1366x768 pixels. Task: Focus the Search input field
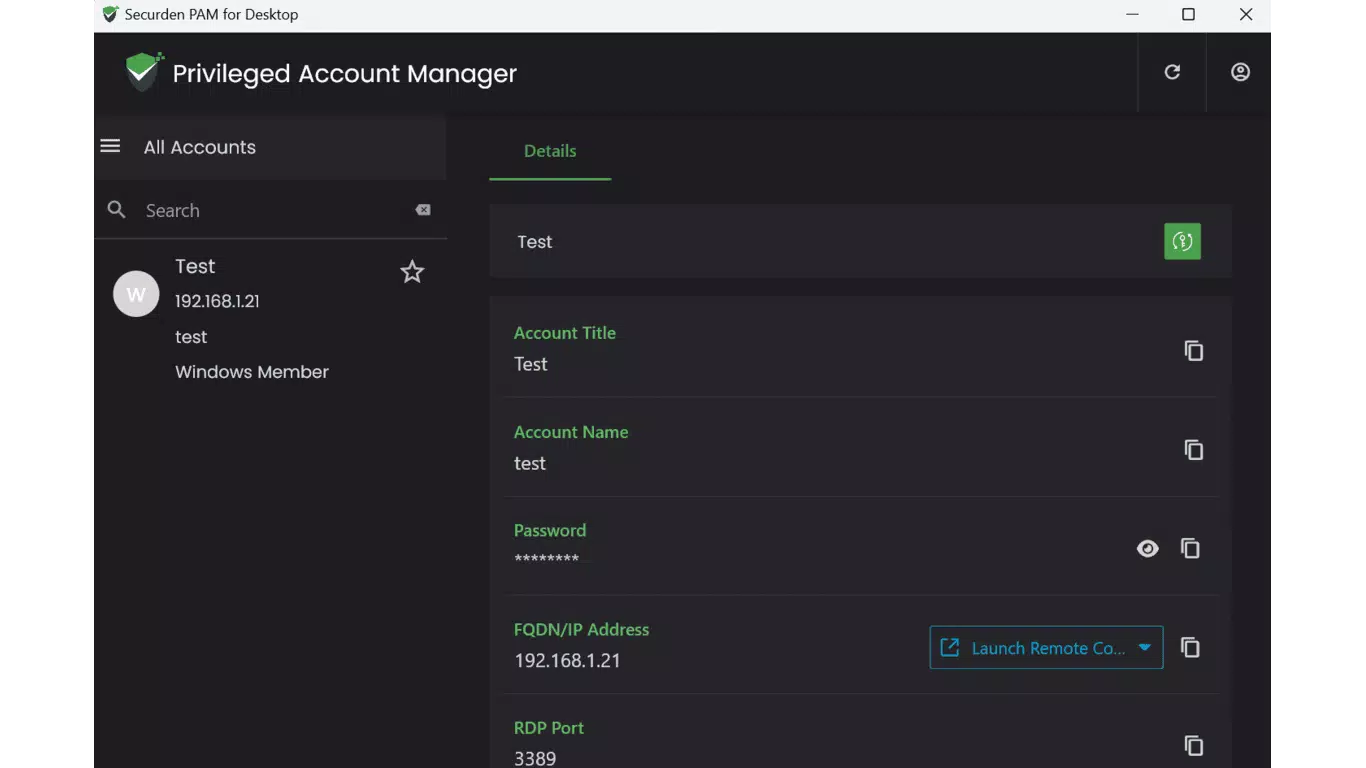tap(270, 210)
